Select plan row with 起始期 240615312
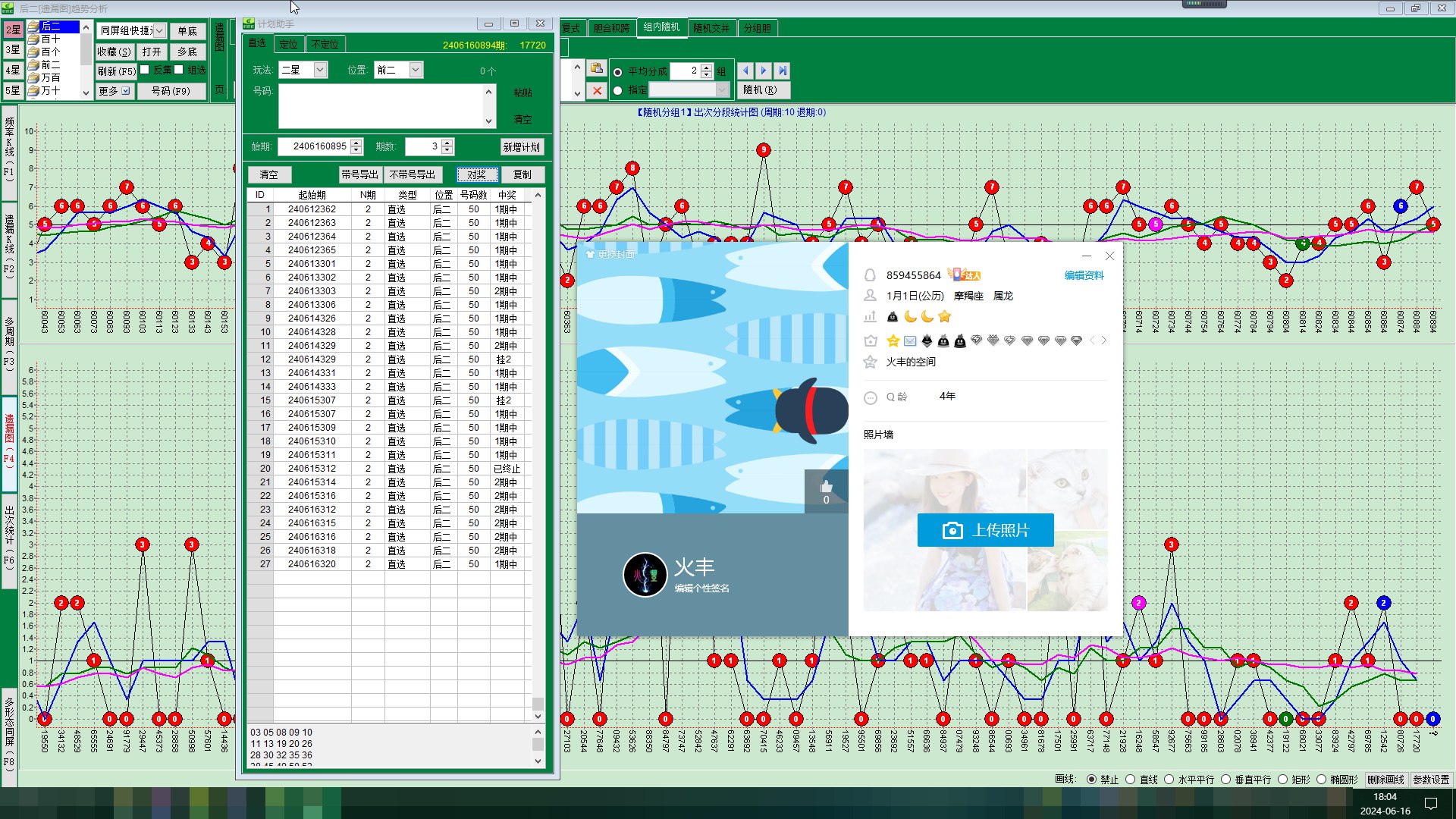The image size is (1456, 819). [388, 469]
